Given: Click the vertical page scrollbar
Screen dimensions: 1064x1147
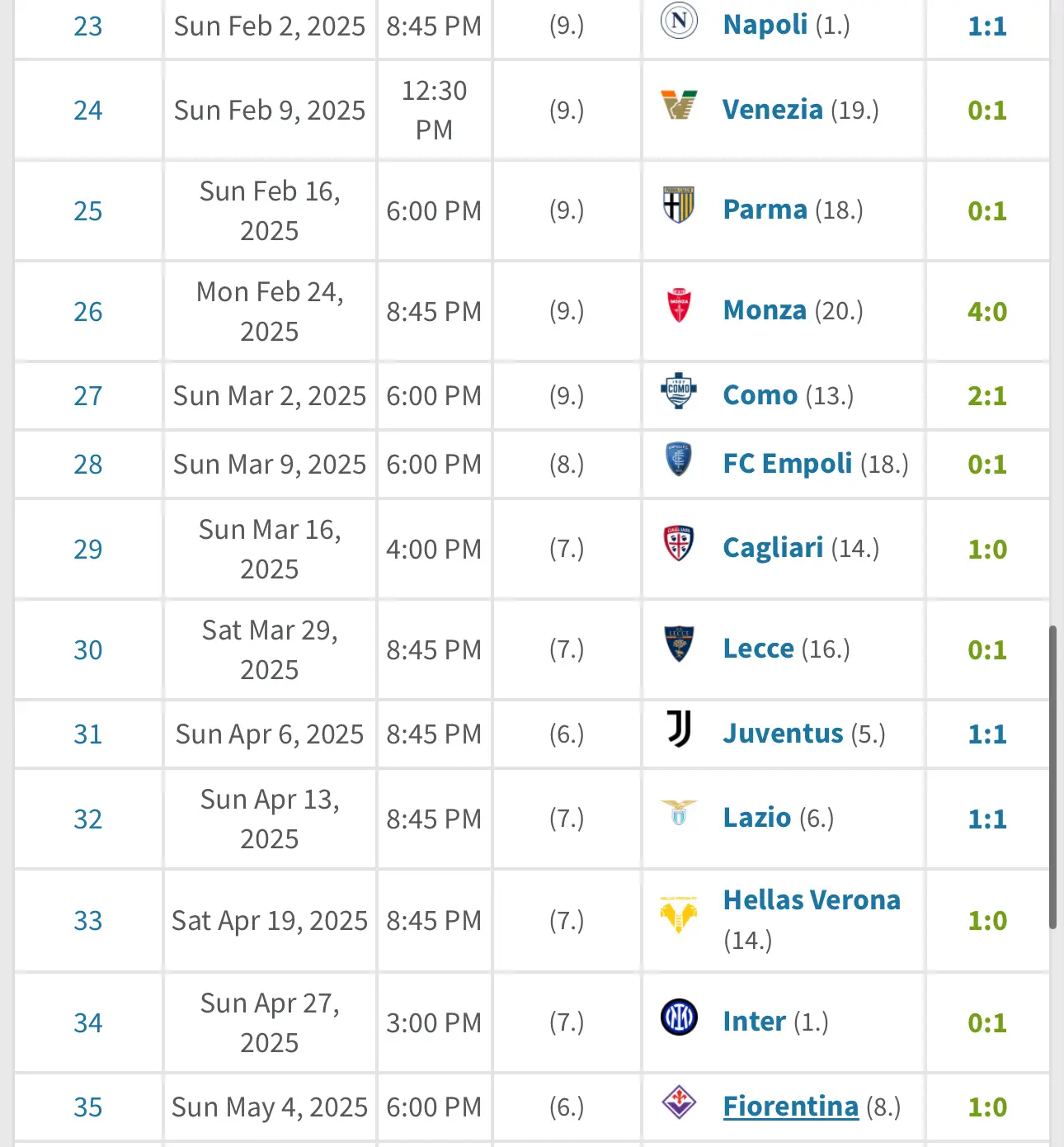Looking at the screenshot, I should pyautogui.click(x=1052, y=777).
